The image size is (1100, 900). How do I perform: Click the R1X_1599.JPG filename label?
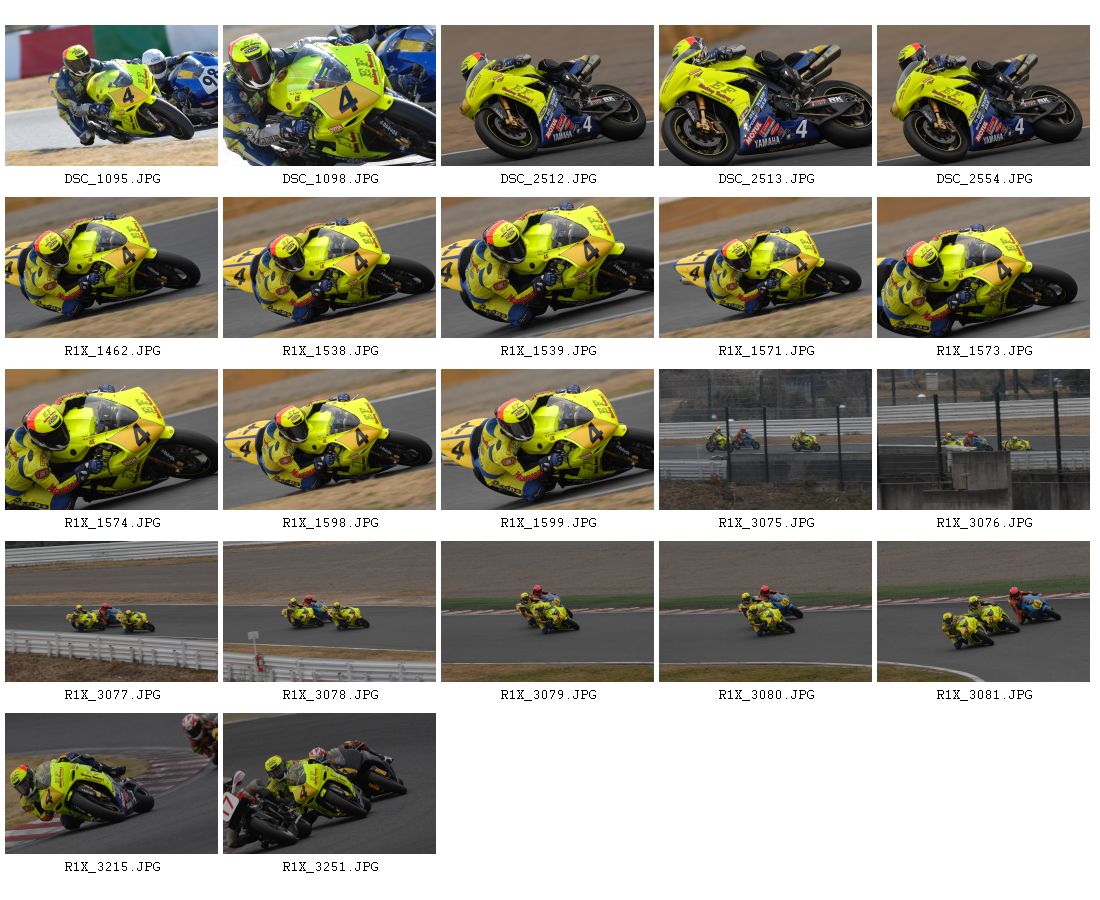tap(549, 523)
